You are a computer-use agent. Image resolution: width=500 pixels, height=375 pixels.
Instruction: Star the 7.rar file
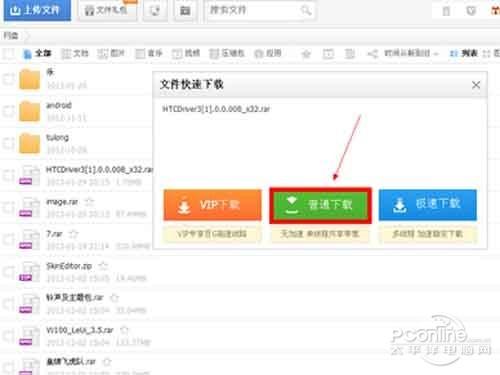point(73,234)
